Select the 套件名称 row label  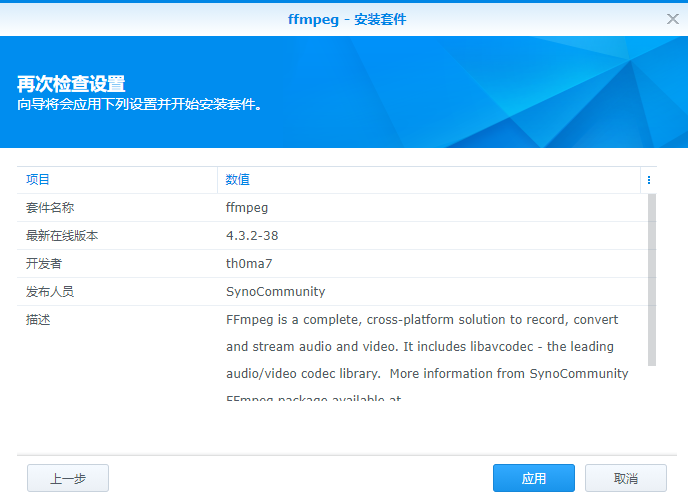pos(50,207)
